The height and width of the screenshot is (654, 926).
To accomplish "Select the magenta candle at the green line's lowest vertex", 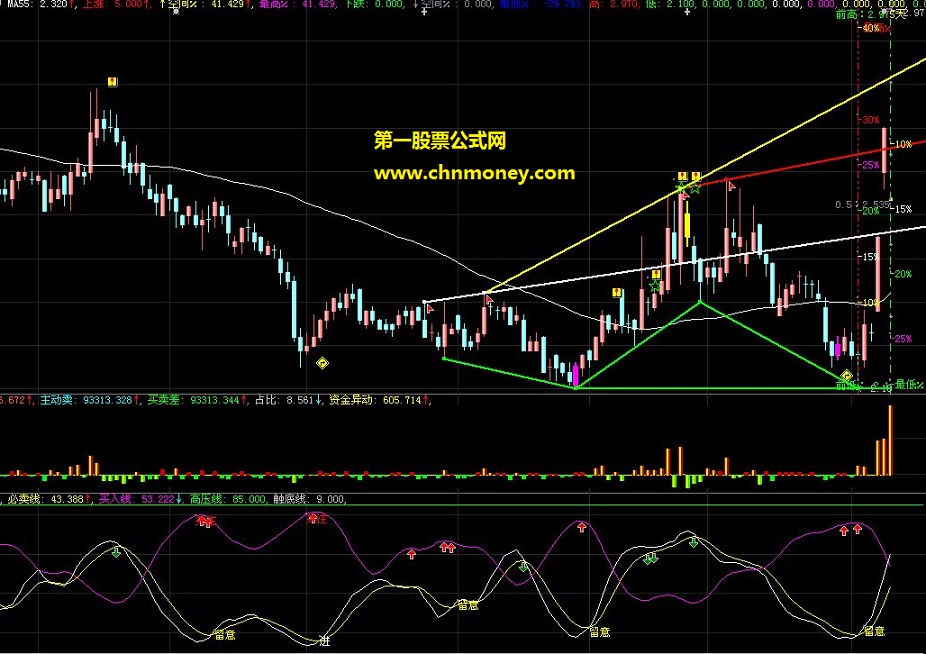I will (x=576, y=375).
